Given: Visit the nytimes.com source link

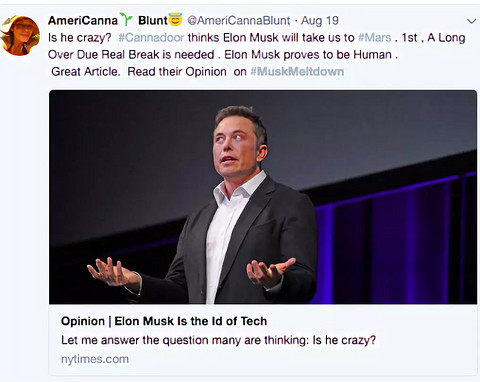Looking at the screenshot, I should pyautogui.click(x=95, y=359).
